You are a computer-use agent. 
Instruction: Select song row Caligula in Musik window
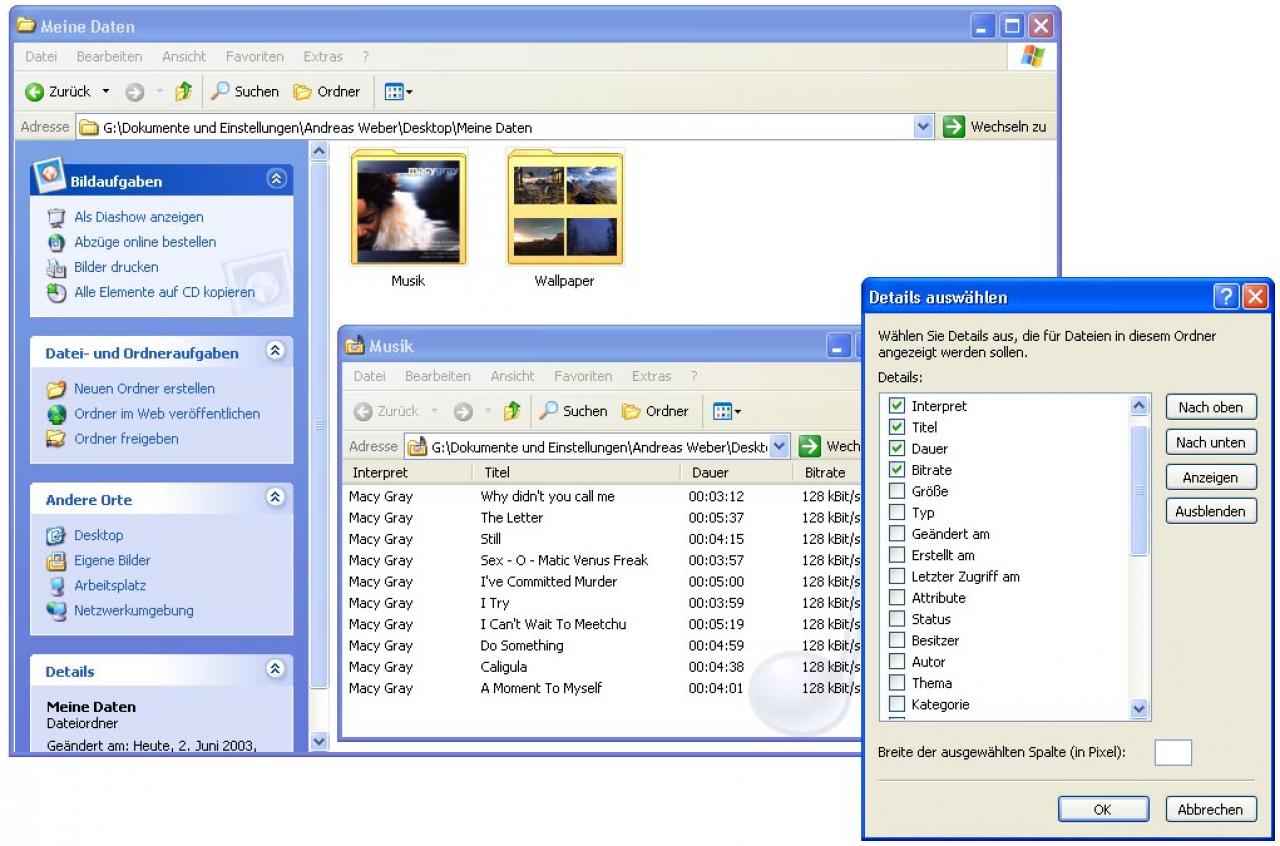point(600,667)
